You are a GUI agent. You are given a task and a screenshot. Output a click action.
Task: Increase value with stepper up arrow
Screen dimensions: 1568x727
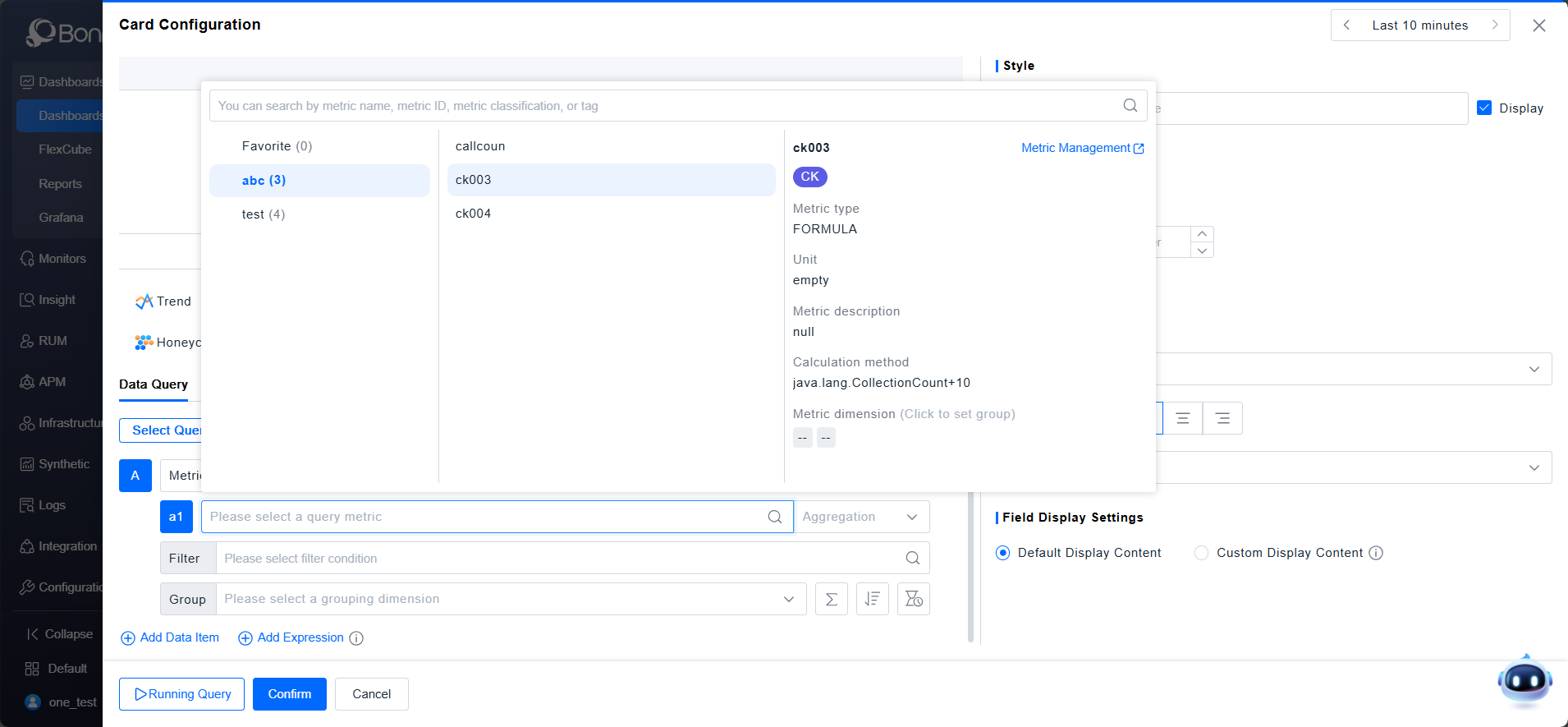point(1202,234)
